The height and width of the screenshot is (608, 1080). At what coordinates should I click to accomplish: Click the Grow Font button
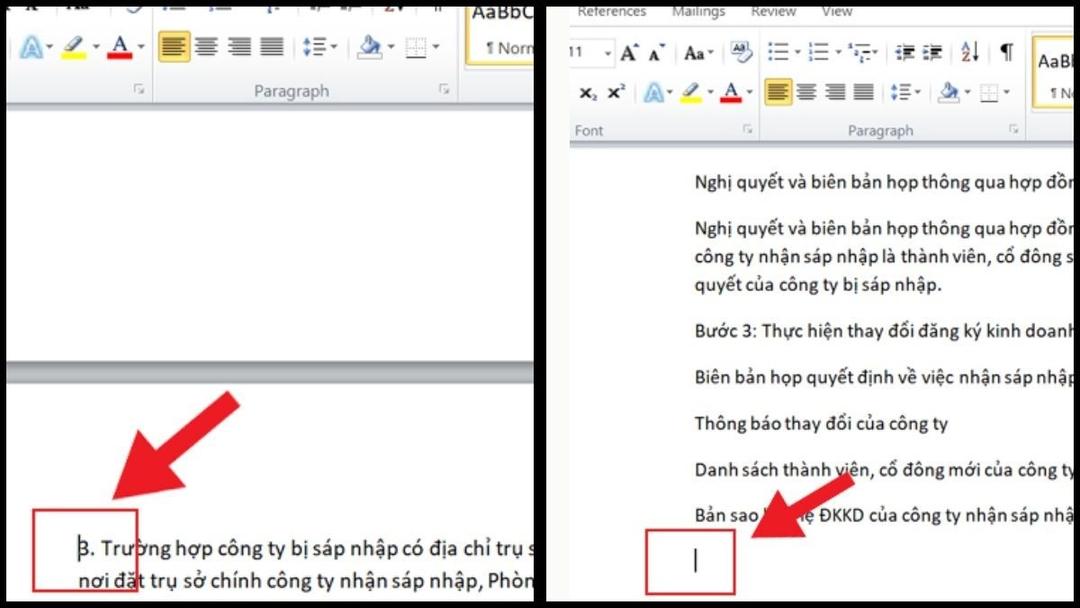click(628, 51)
